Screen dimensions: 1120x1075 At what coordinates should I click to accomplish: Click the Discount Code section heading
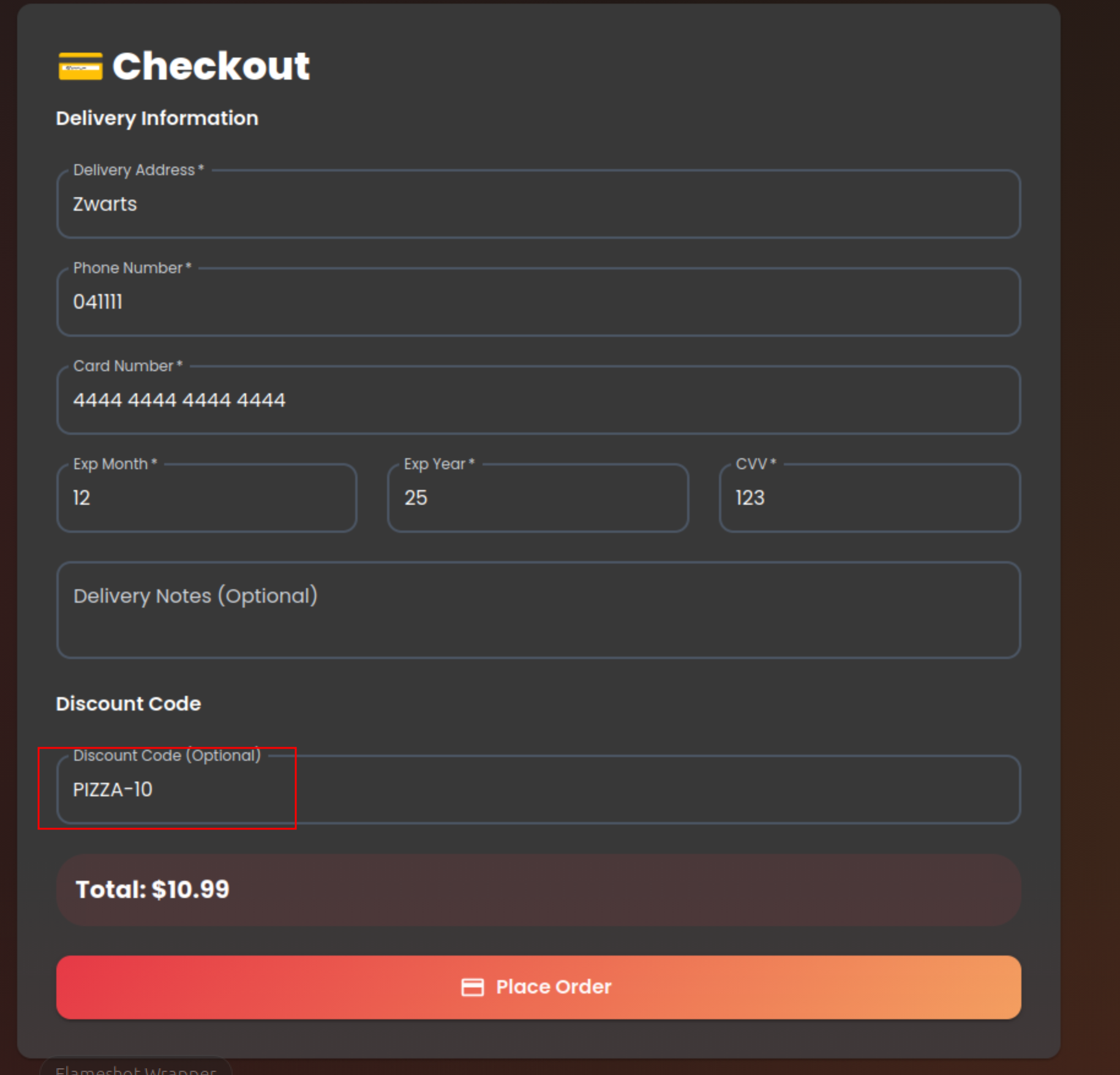point(128,704)
